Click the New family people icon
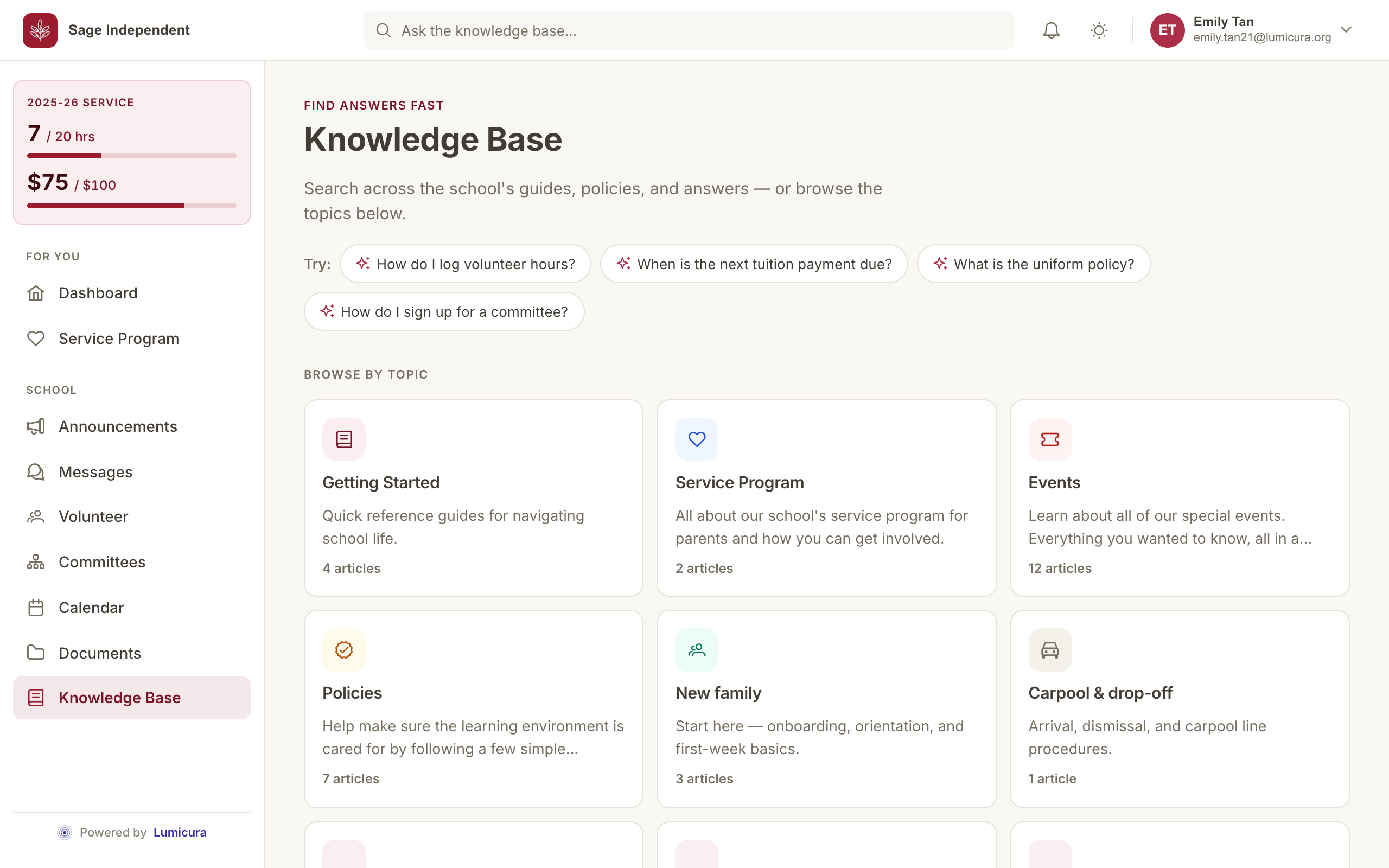The width and height of the screenshot is (1389, 868). 697,650
